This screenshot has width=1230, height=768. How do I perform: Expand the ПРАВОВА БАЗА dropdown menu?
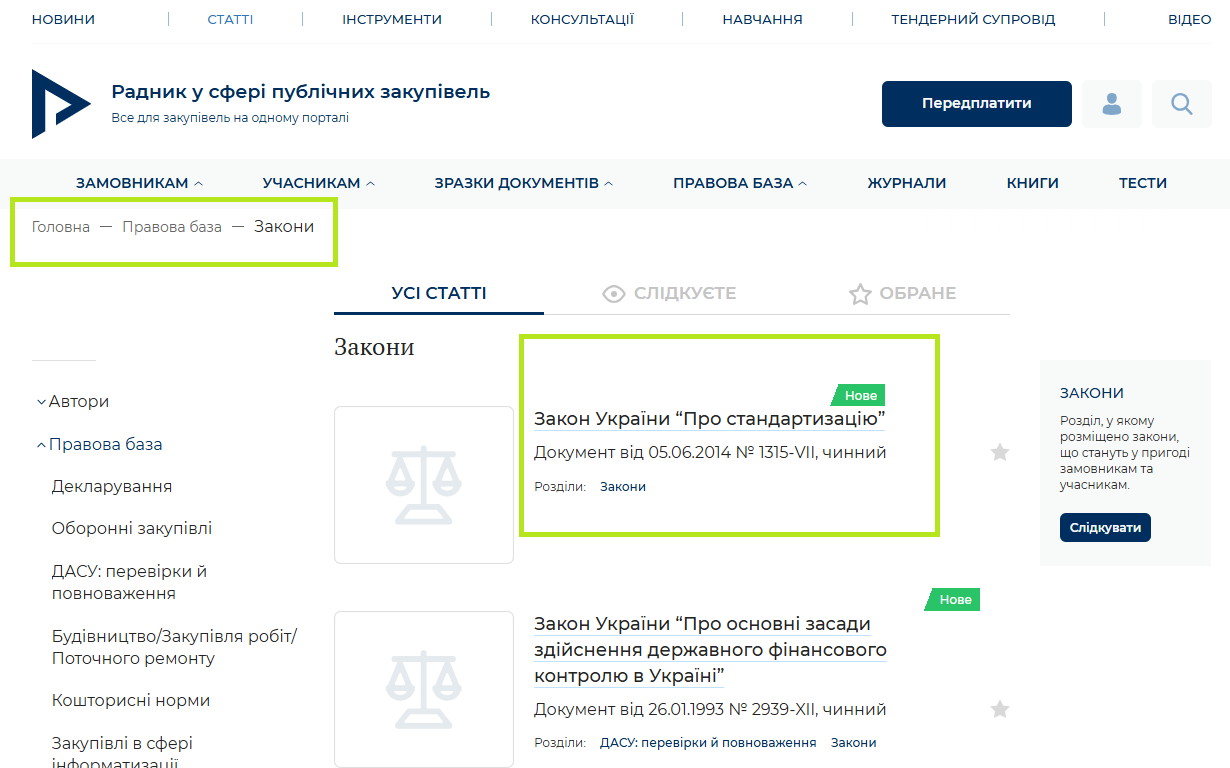(x=740, y=183)
